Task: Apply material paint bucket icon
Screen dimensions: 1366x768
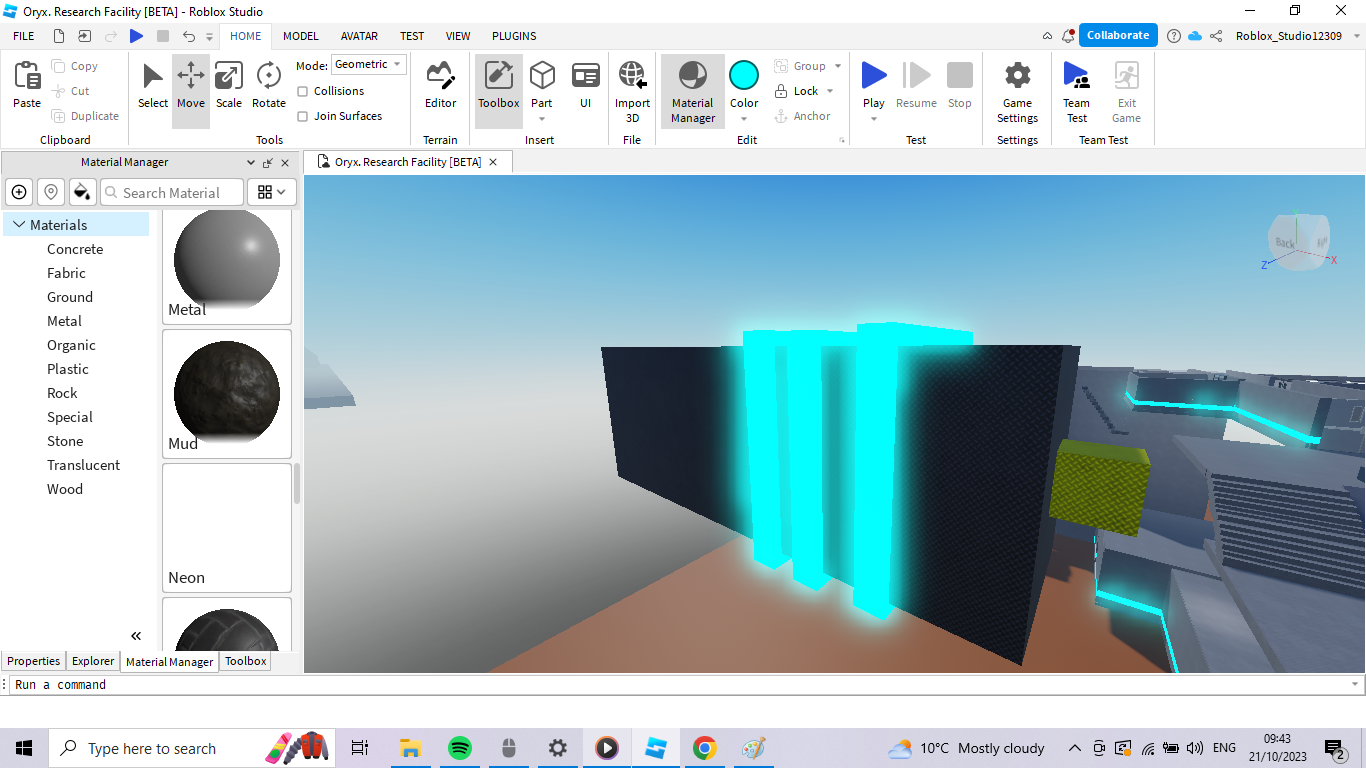Action: tap(83, 192)
